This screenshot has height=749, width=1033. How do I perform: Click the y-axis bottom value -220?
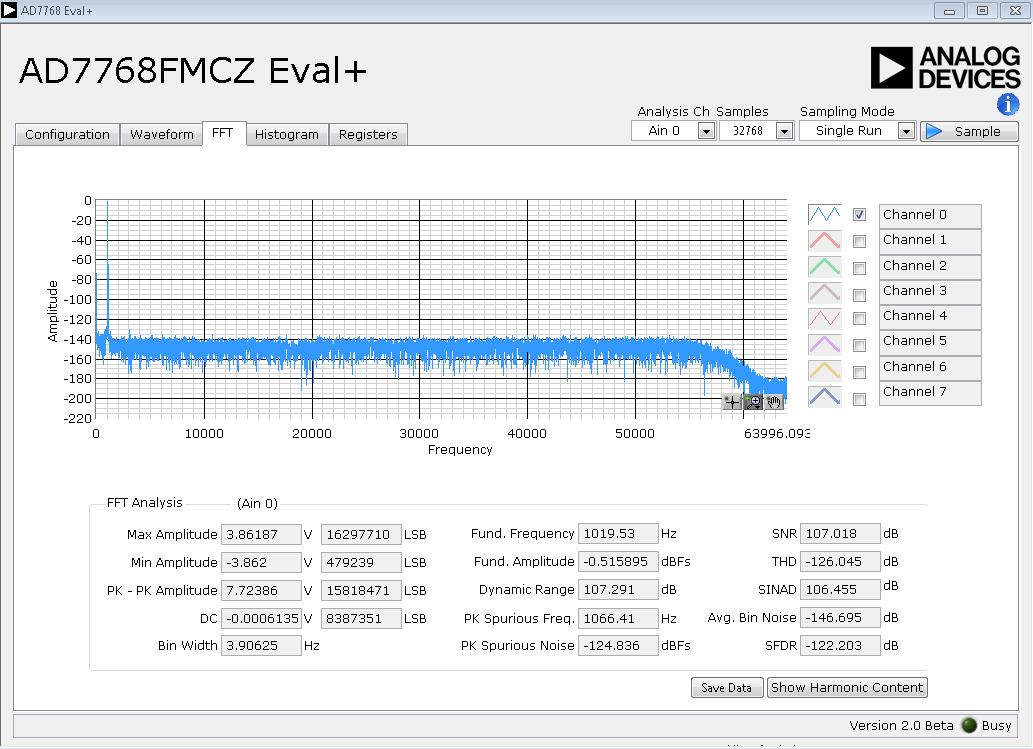[78, 418]
